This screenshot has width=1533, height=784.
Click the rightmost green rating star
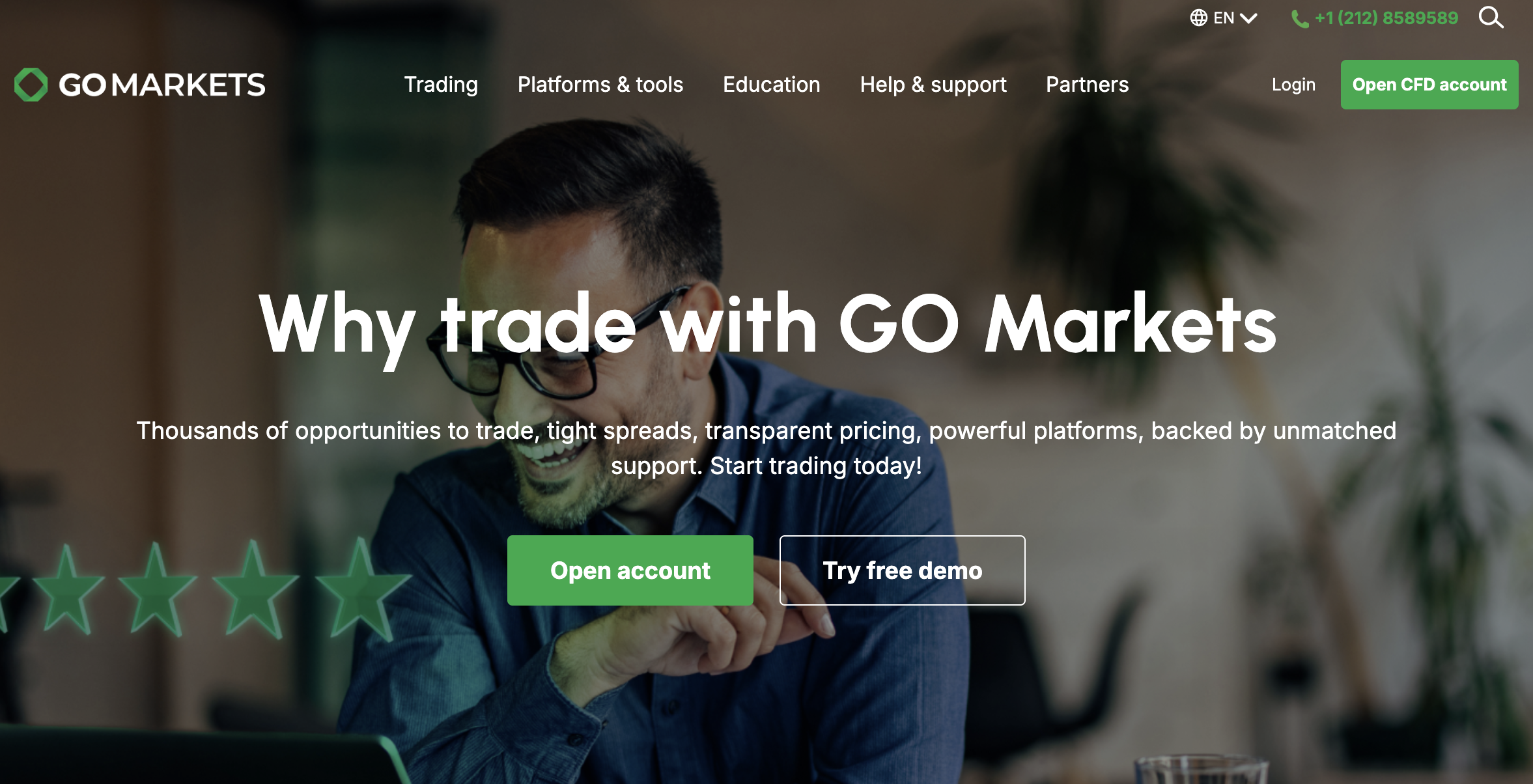362,589
